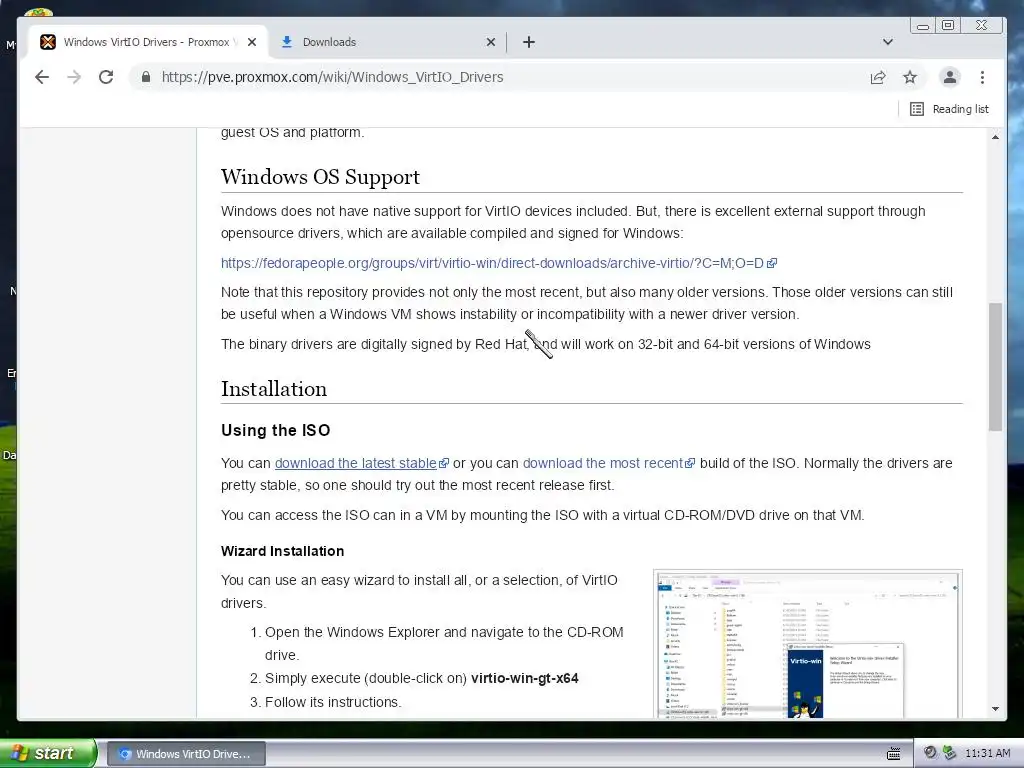The height and width of the screenshot is (768, 1024).
Task: Click the scrollbar up arrow
Action: click(x=995, y=137)
